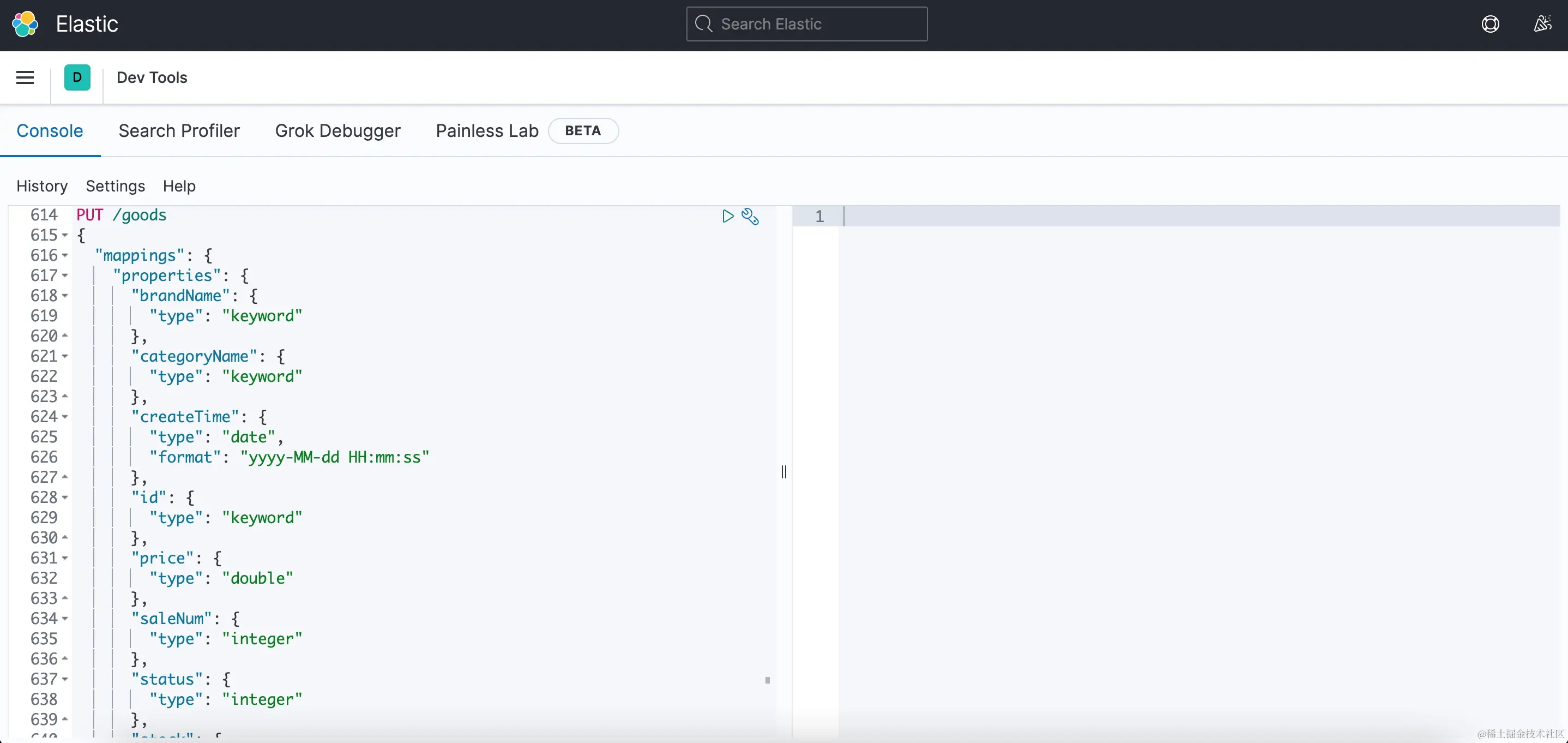The width and height of the screenshot is (1568, 743).
Task: Collapse the properties block at line 617
Action: click(64, 276)
